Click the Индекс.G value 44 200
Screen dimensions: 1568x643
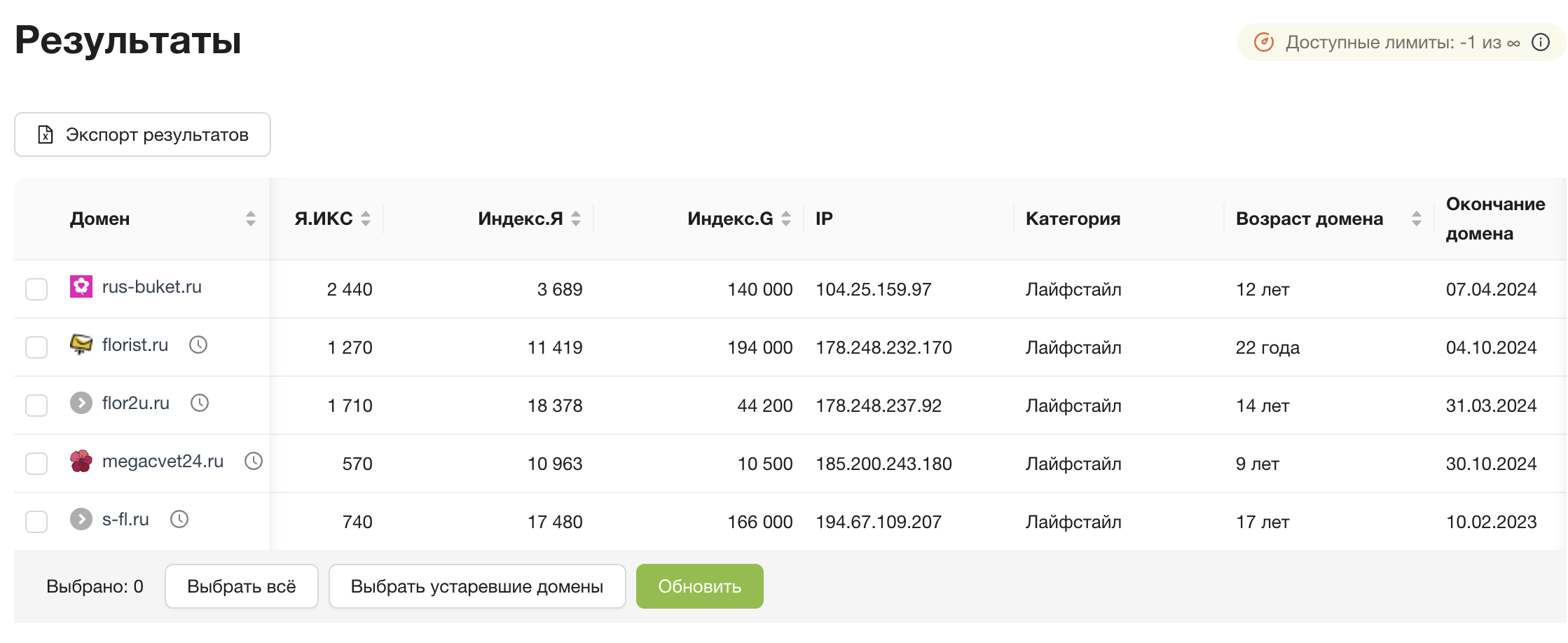[765, 406]
